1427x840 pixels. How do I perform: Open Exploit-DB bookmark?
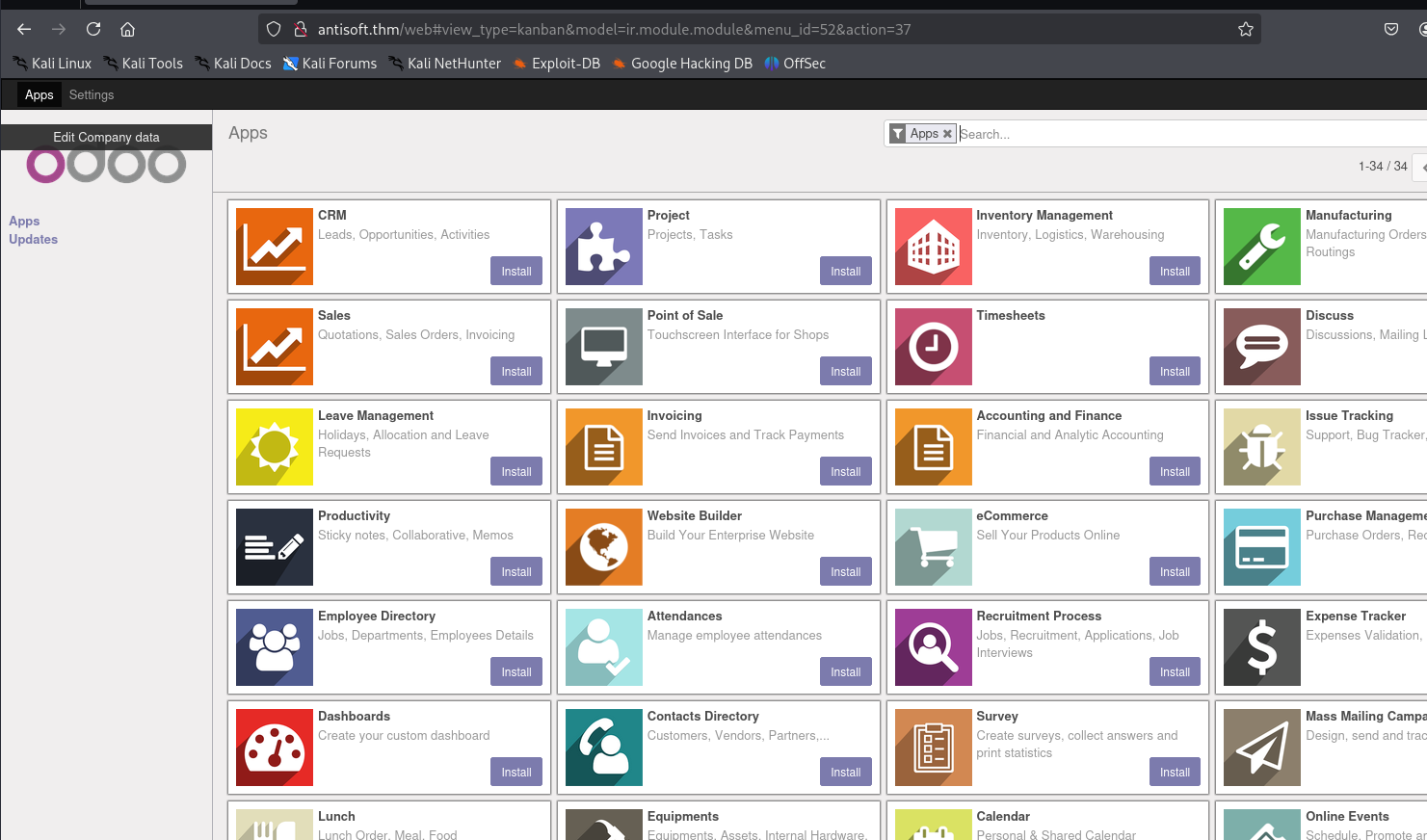point(556,64)
